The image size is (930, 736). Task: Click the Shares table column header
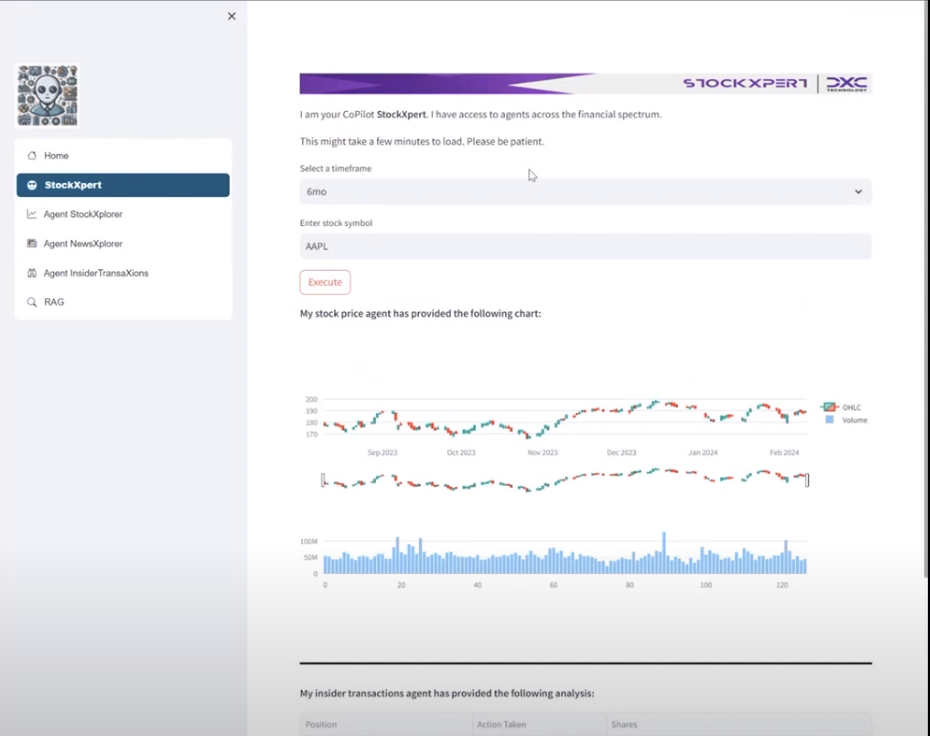point(738,724)
